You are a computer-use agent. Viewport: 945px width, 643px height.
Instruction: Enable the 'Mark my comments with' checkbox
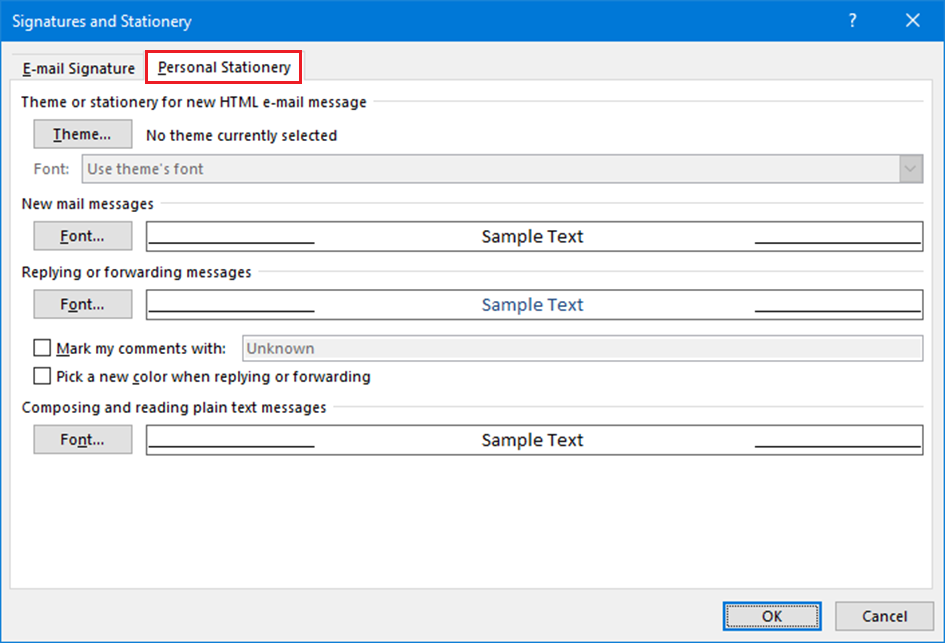click(42, 349)
